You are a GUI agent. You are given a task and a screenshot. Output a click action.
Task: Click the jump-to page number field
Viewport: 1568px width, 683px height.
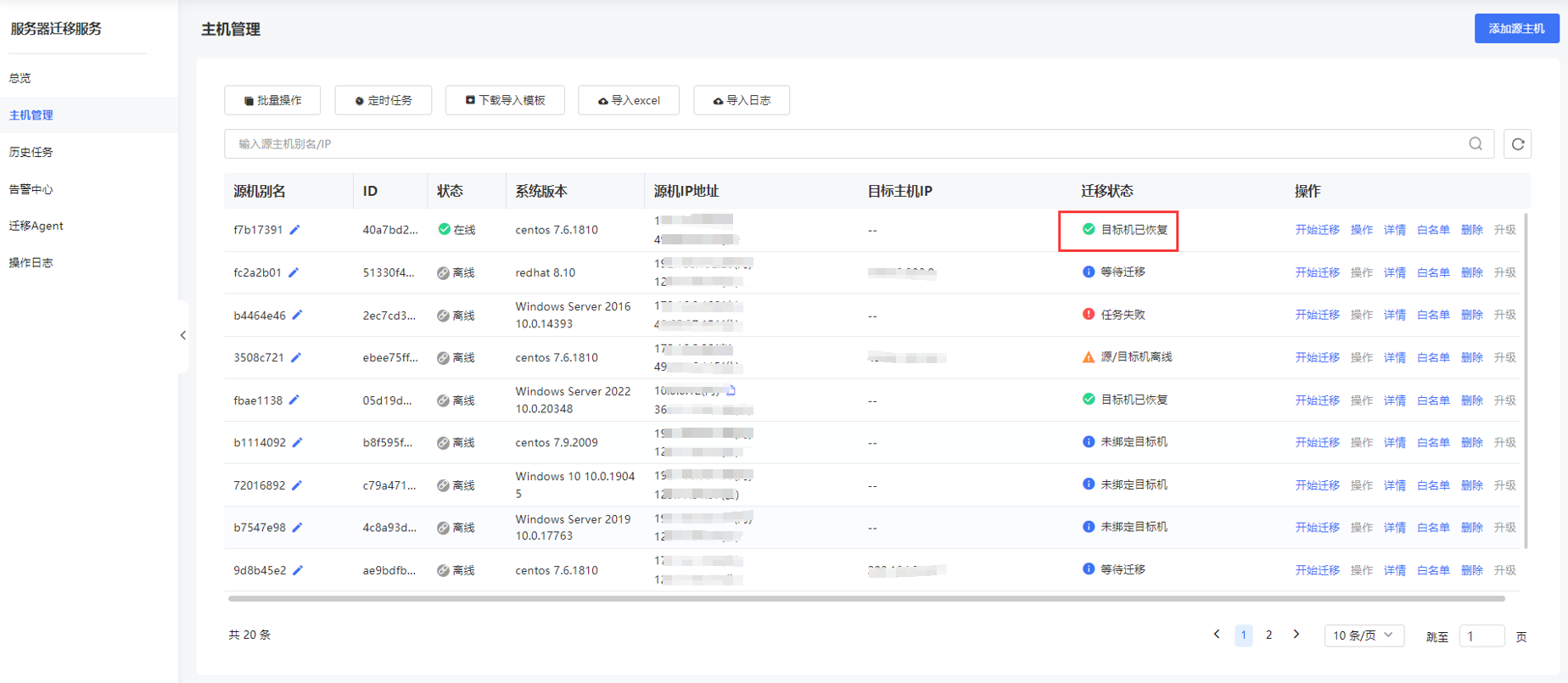[1481, 635]
